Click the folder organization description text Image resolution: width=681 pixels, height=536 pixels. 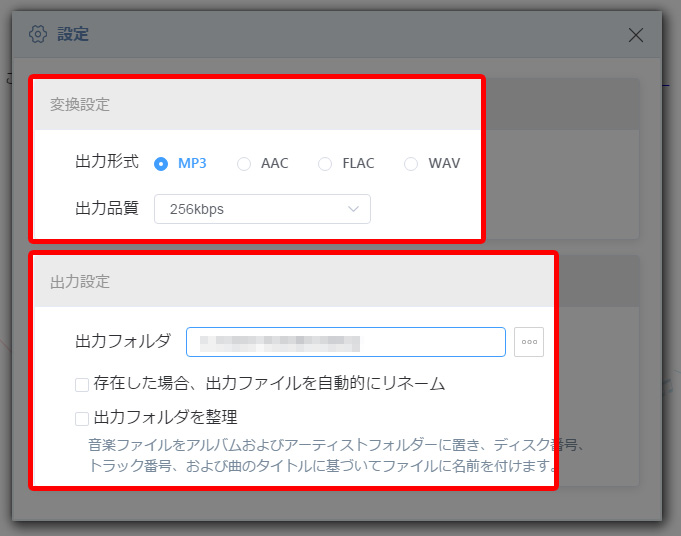click(x=320, y=455)
